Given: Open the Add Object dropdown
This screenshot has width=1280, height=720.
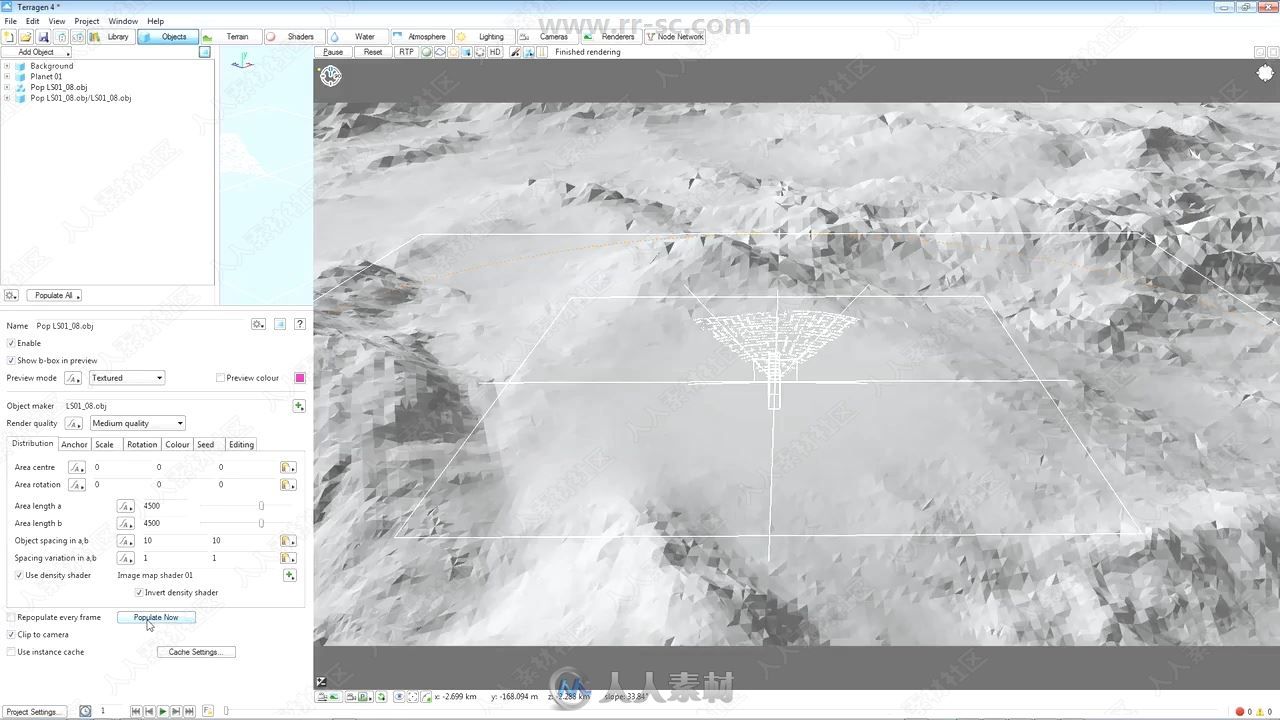Looking at the screenshot, I should 36,52.
